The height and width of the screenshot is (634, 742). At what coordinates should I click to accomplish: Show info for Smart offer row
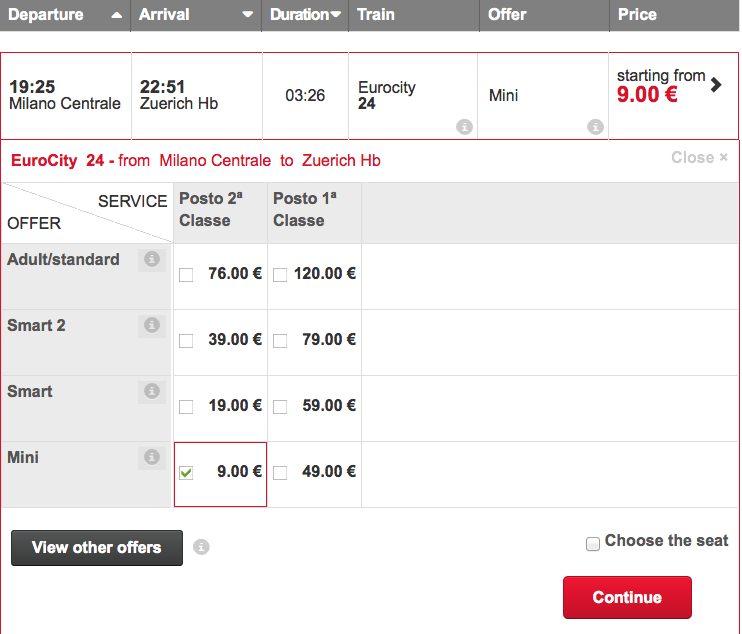tap(152, 392)
